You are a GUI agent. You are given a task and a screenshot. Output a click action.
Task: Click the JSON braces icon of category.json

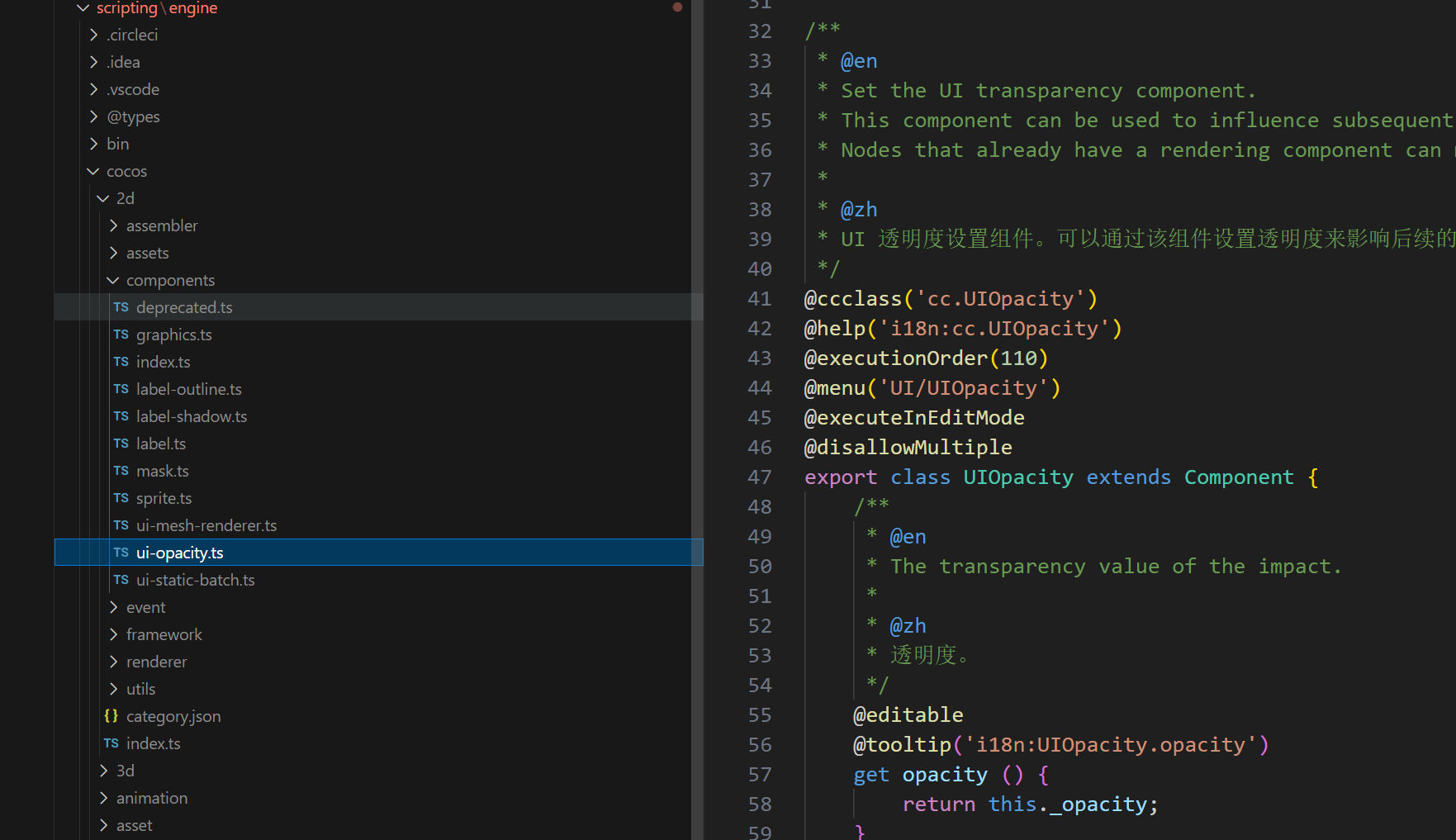click(111, 716)
